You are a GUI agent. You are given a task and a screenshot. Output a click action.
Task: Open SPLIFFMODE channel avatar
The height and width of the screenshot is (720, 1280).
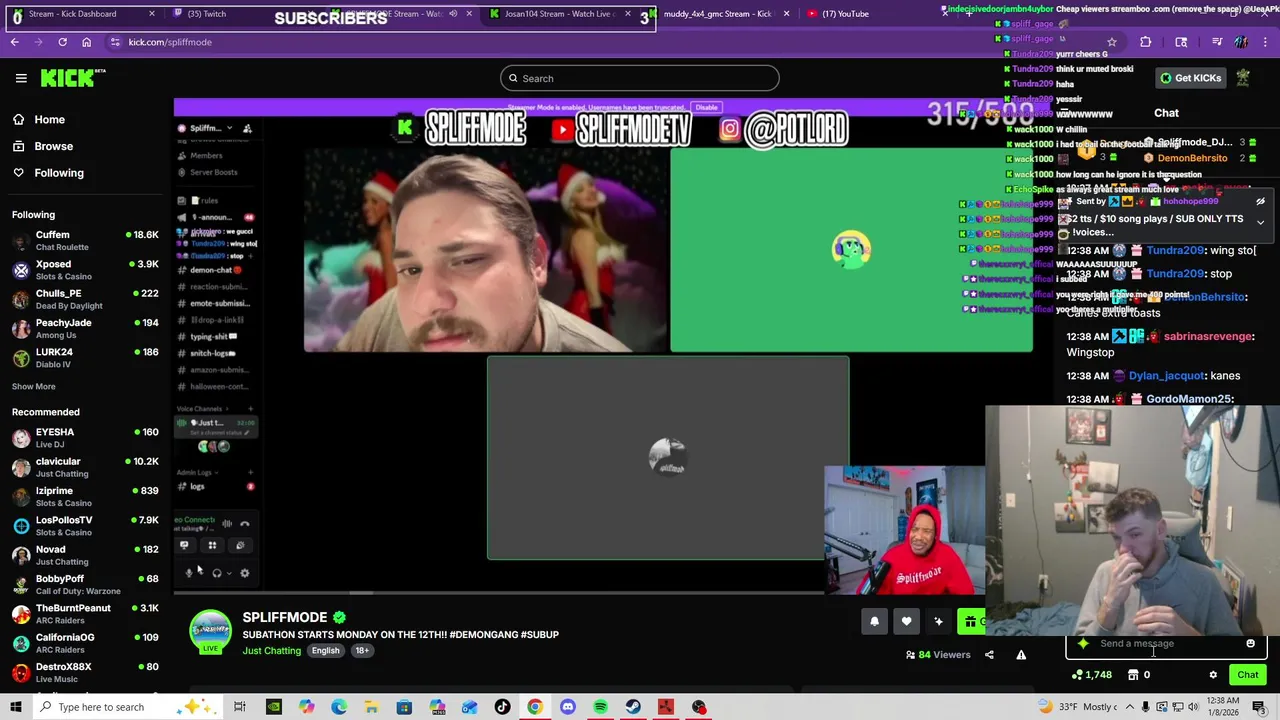pos(210,632)
